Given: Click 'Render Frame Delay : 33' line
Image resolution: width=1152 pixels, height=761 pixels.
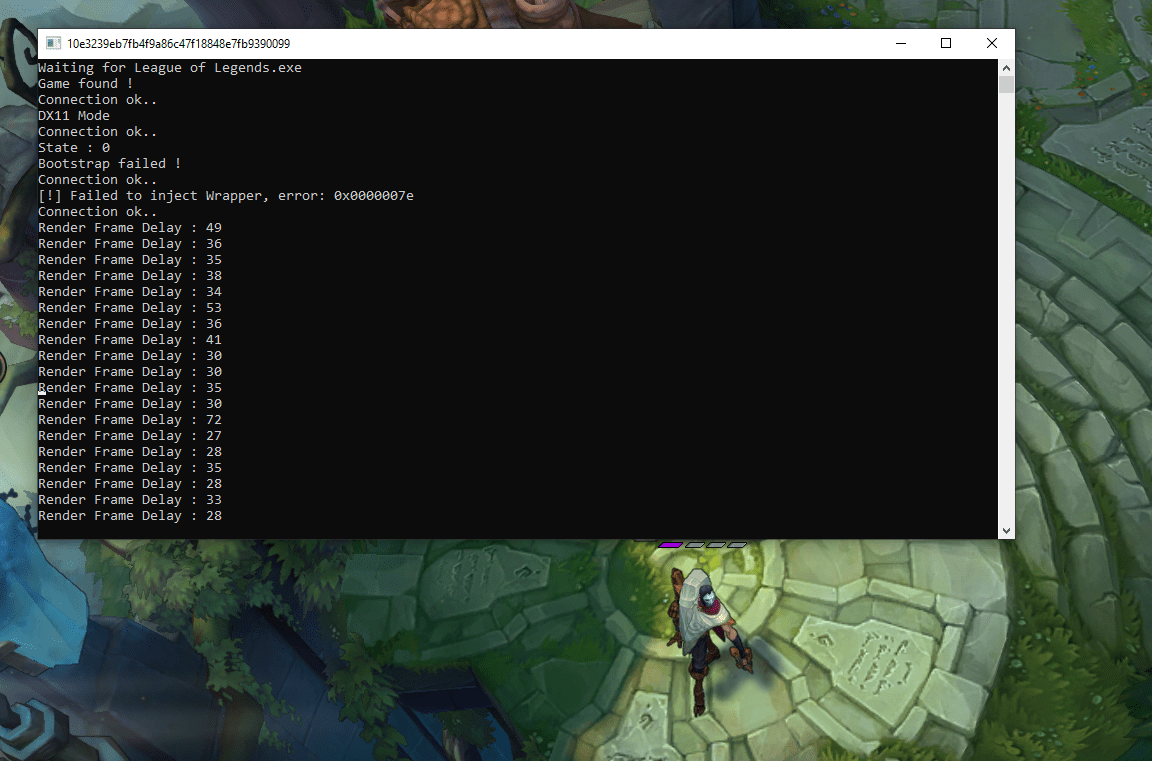Looking at the screenshot, I should [x=129, y=499].
